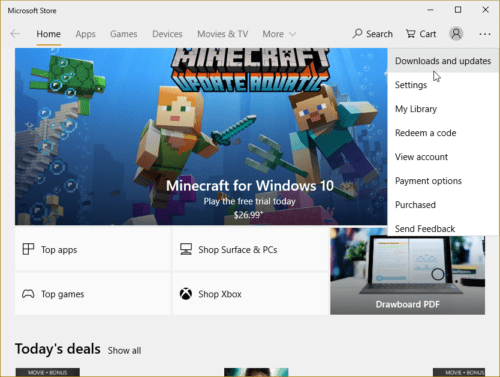
Task: Click the three-dot See more icon
Action: tap(485, 34)
